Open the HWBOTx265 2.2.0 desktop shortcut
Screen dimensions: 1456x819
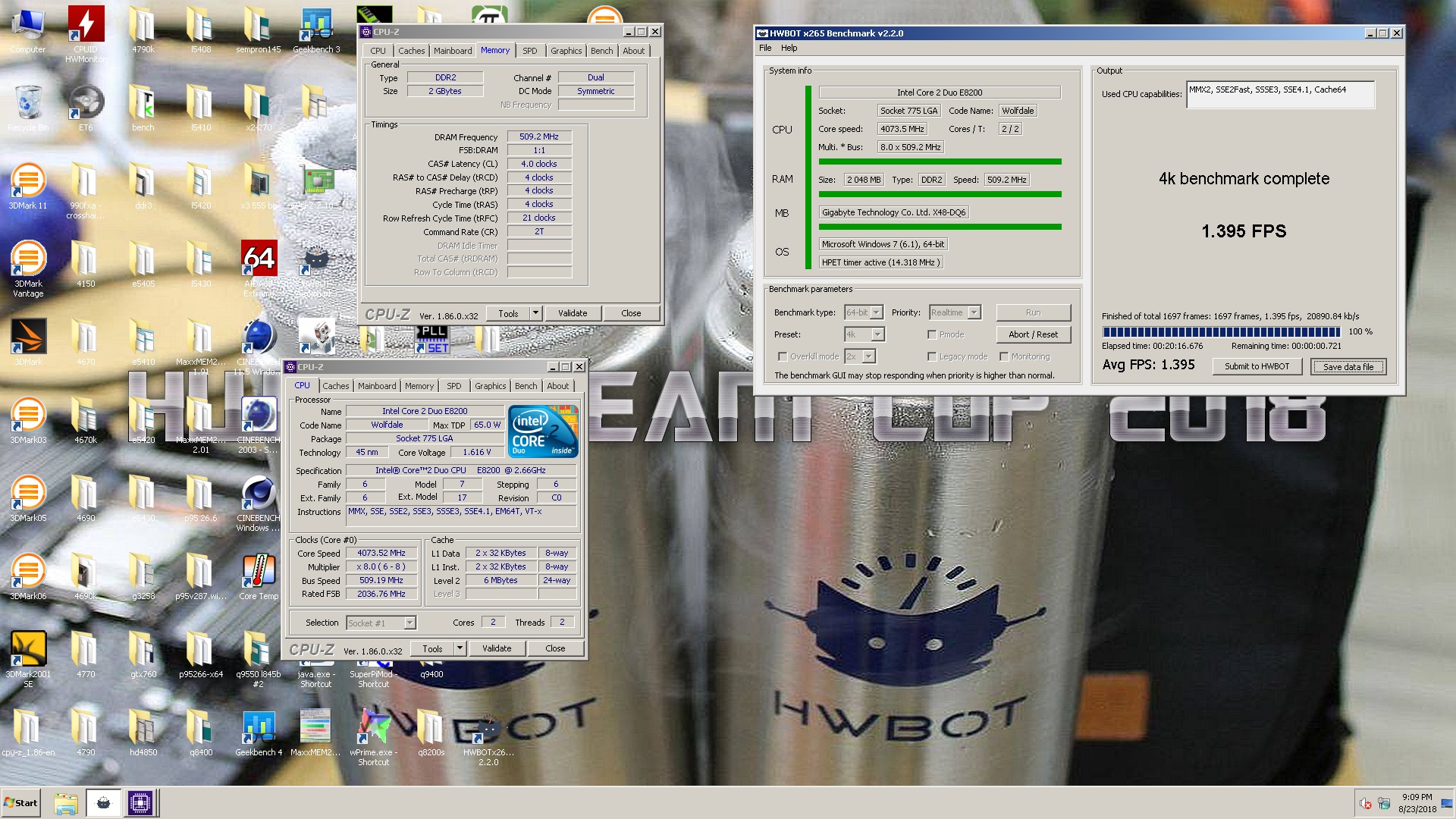pos(488,737)
